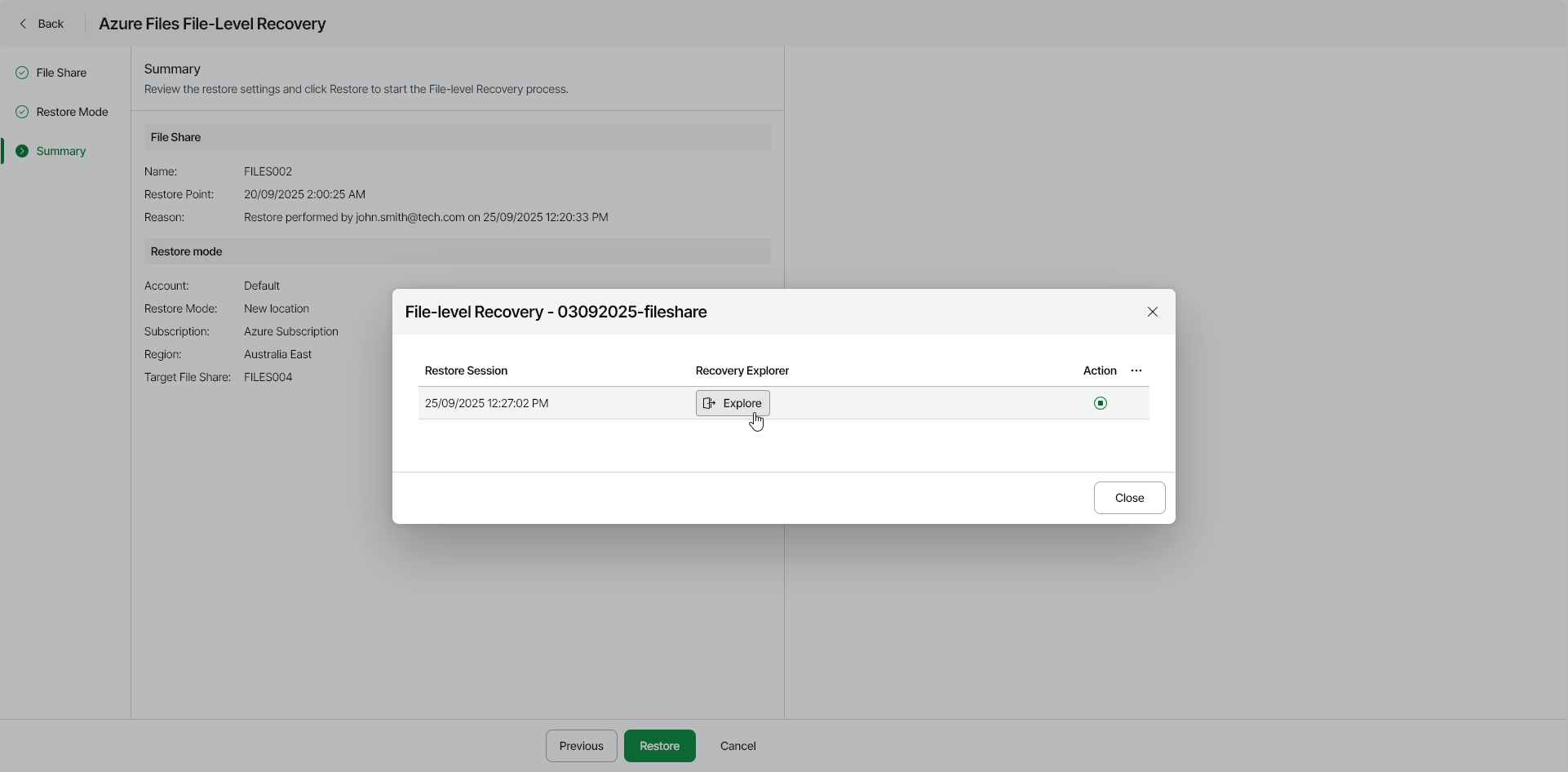Open column options ellipsis menu
Image resolution: width=1568 pixels, height=772 pixels.
1136,370
